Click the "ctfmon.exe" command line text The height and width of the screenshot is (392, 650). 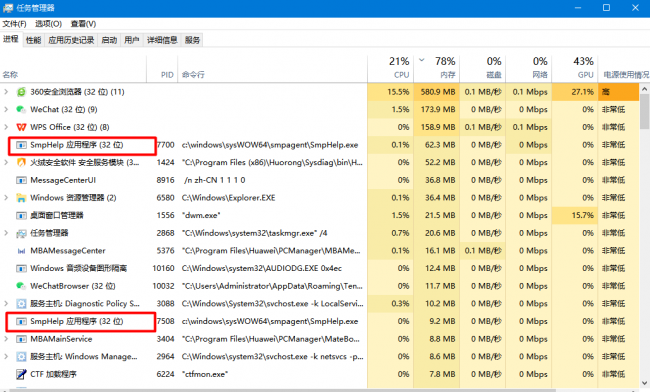[205, 374]
